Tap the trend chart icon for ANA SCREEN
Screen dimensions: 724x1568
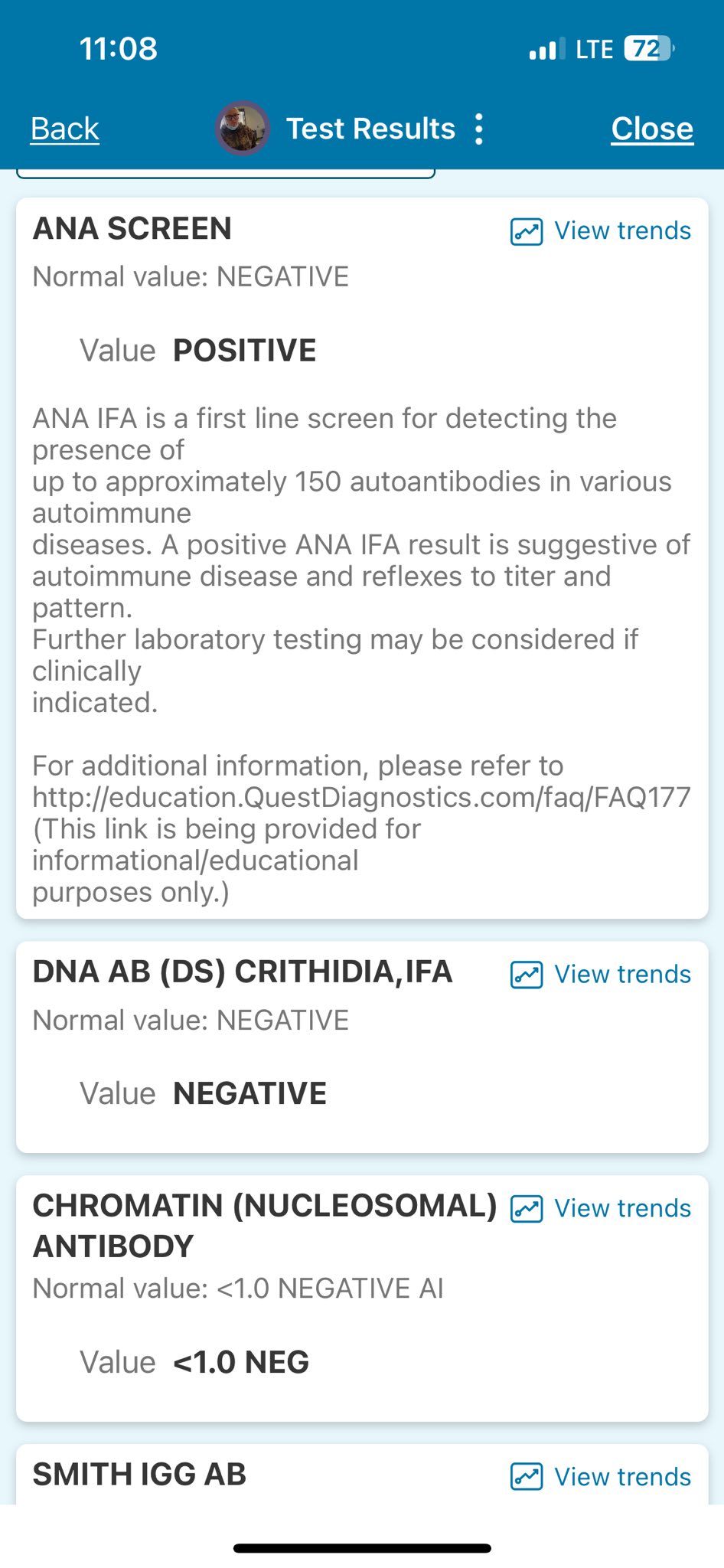coord(527,231)
